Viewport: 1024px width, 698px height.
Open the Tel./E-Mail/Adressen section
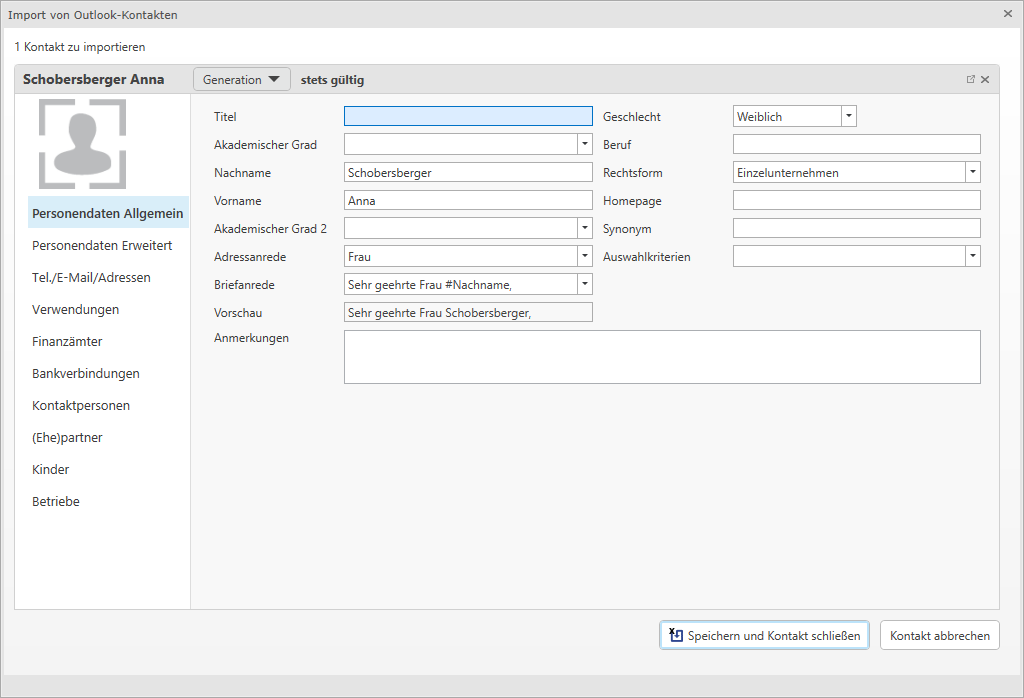tap(91, 278)
